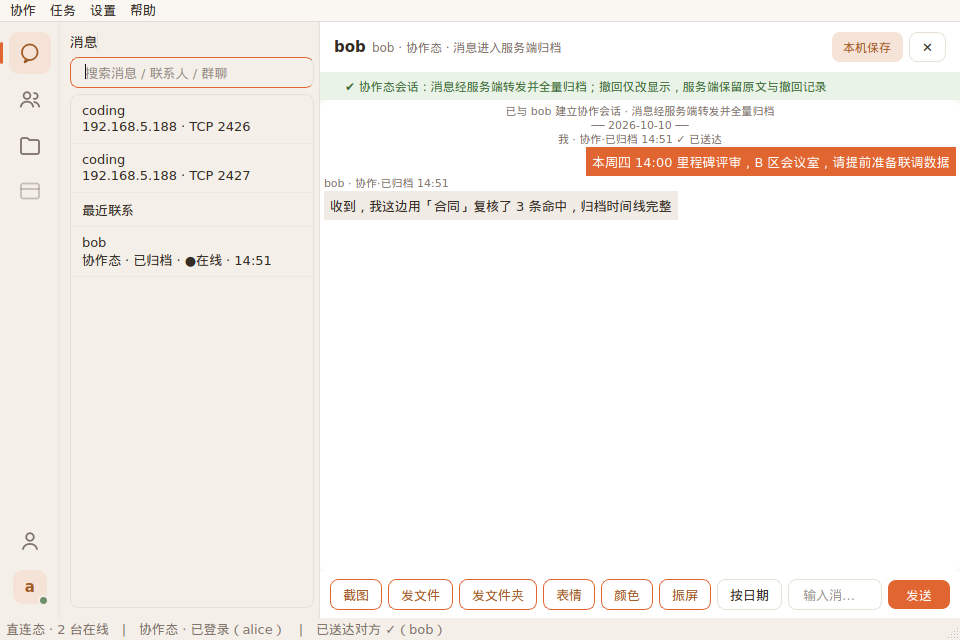Click the green 协作态会话 notice banner
Image resolution: width=960 pixels, height=640 pixels.
[x=639, y=86]
